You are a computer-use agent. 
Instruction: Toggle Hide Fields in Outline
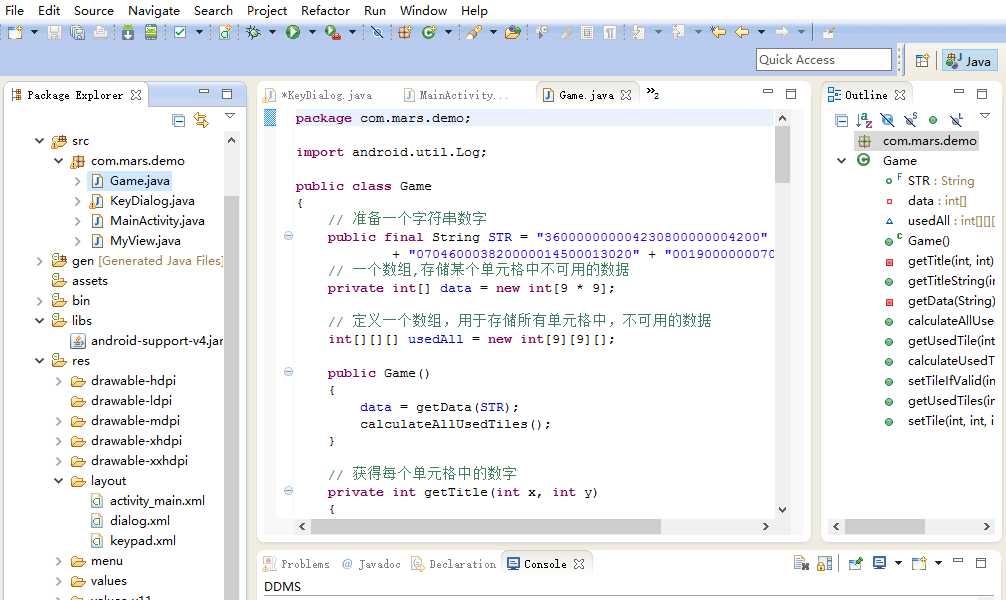887,120
